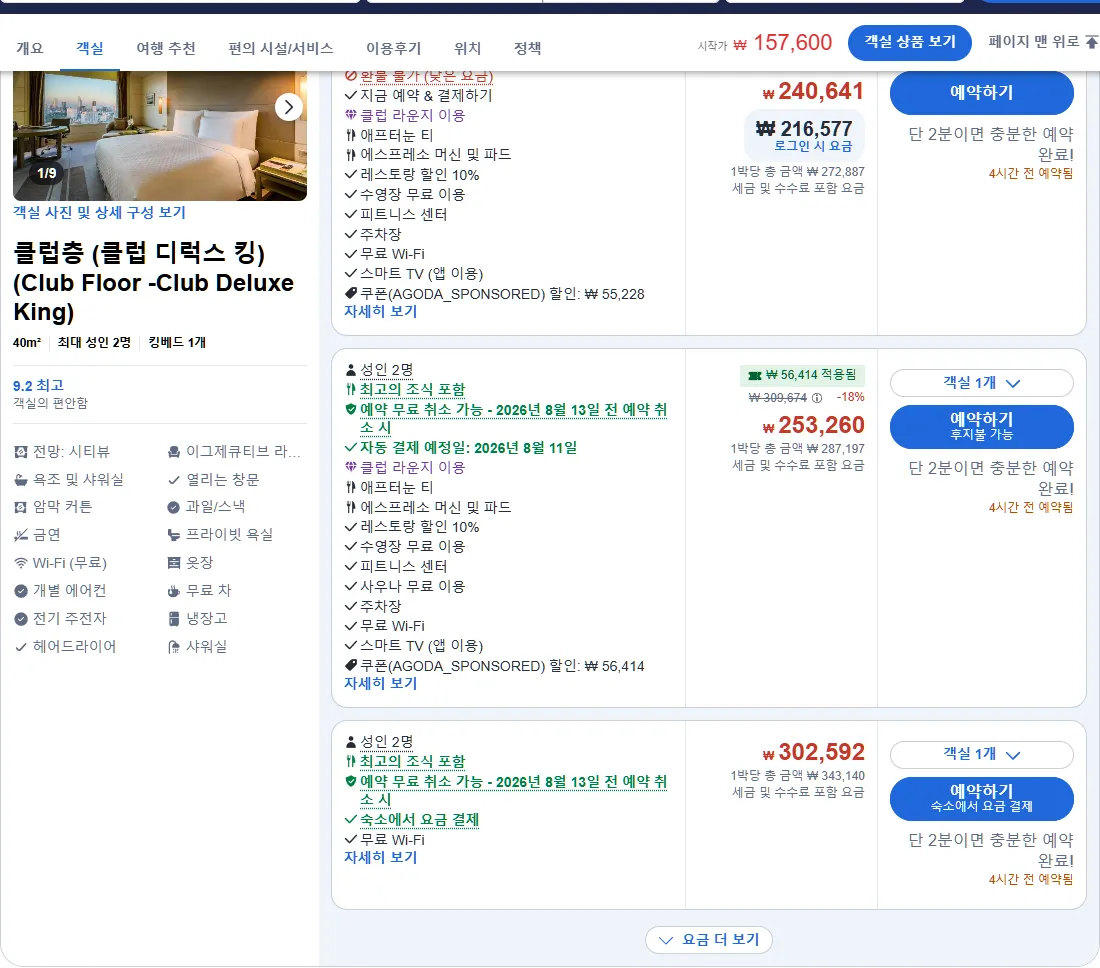The width and height of the screenshot is (1100, 968).
Task: Click the 과일/스낵 amenity icon
Action: pyautogui.click(x=174, y=507)
